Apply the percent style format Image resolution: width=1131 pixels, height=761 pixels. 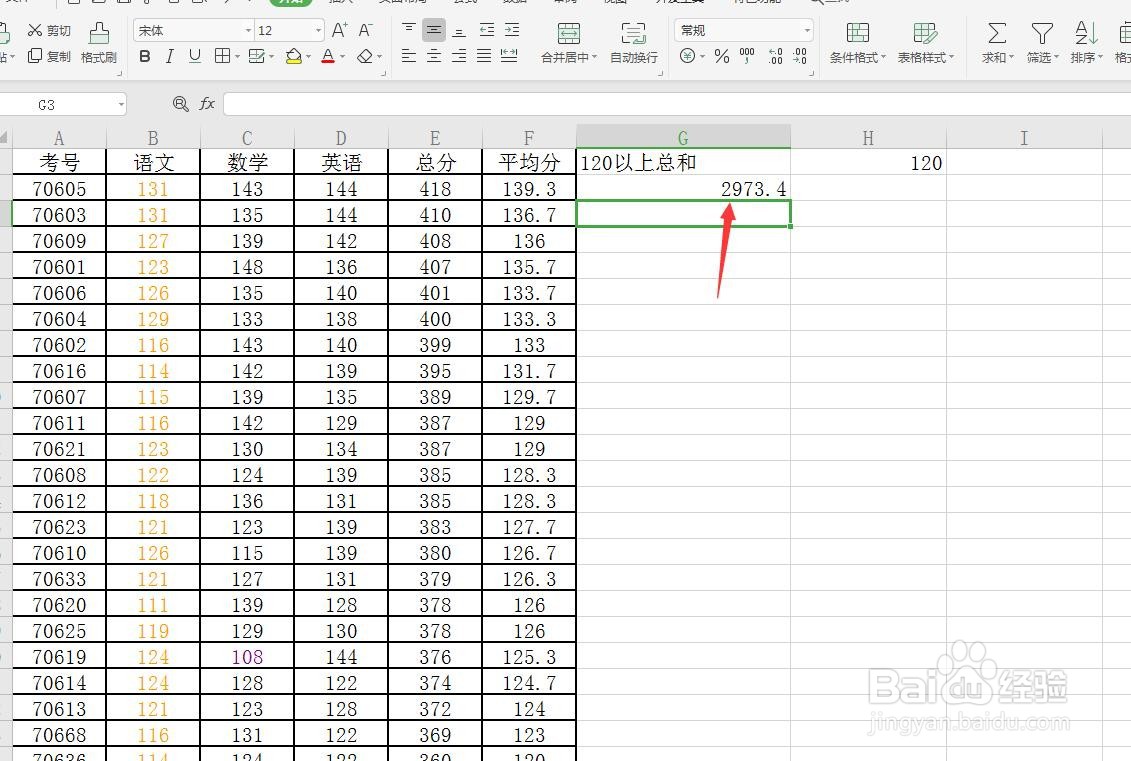[721, 56]
